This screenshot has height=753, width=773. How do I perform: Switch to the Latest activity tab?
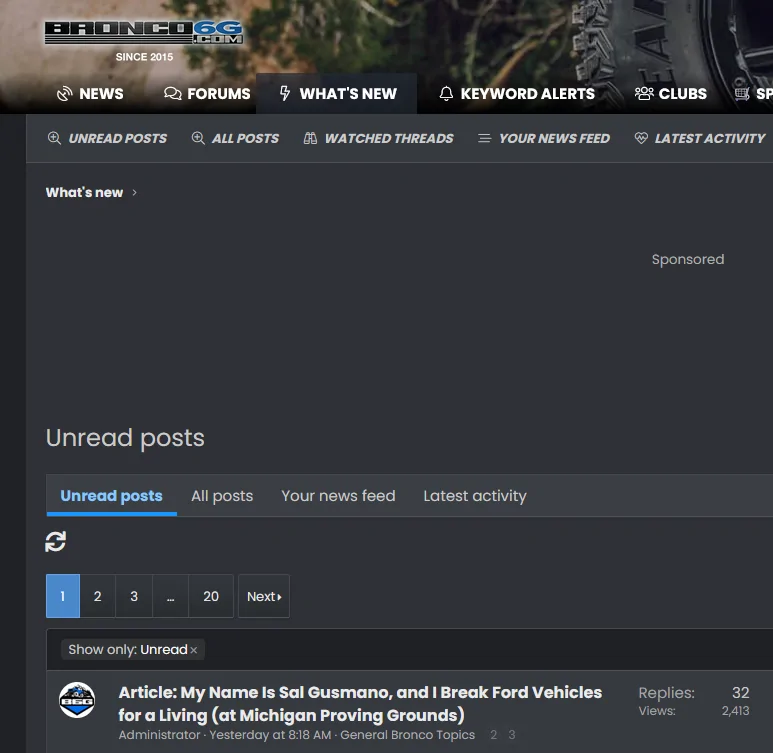coord(475,496)
